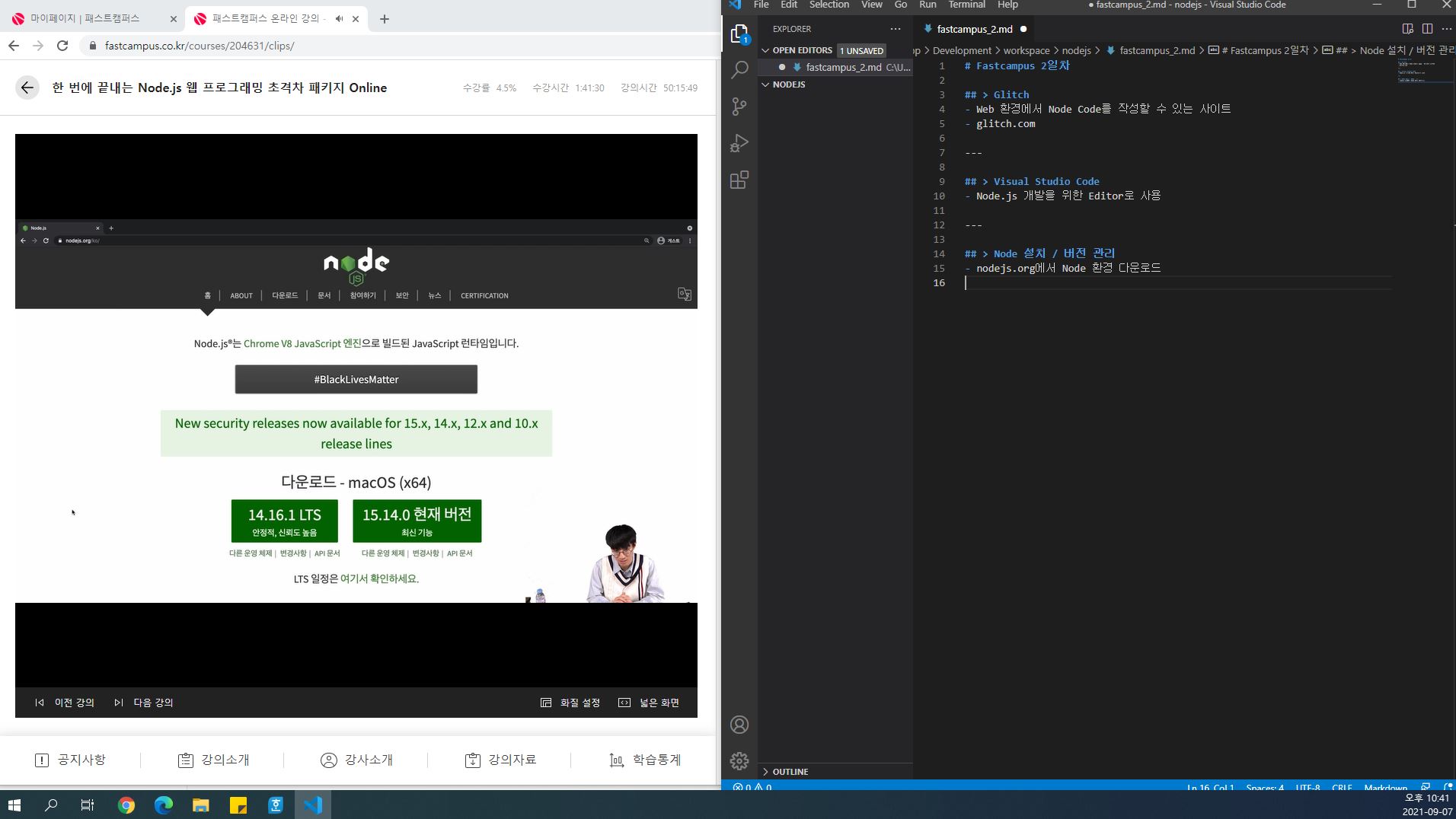Click the errors and warnings status indicator
This screenshot has width=1456, height=819.
tap(752, 787)
